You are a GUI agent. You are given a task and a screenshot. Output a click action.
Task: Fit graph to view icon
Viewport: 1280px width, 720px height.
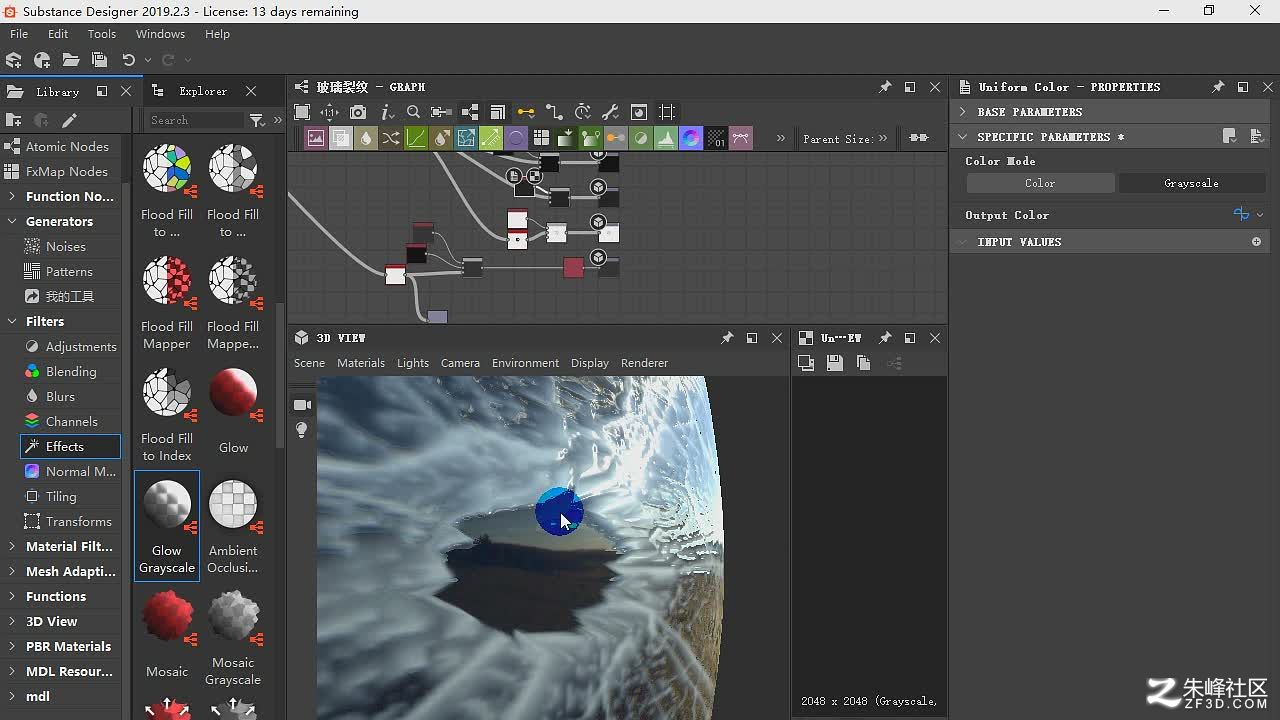point(302,112)
